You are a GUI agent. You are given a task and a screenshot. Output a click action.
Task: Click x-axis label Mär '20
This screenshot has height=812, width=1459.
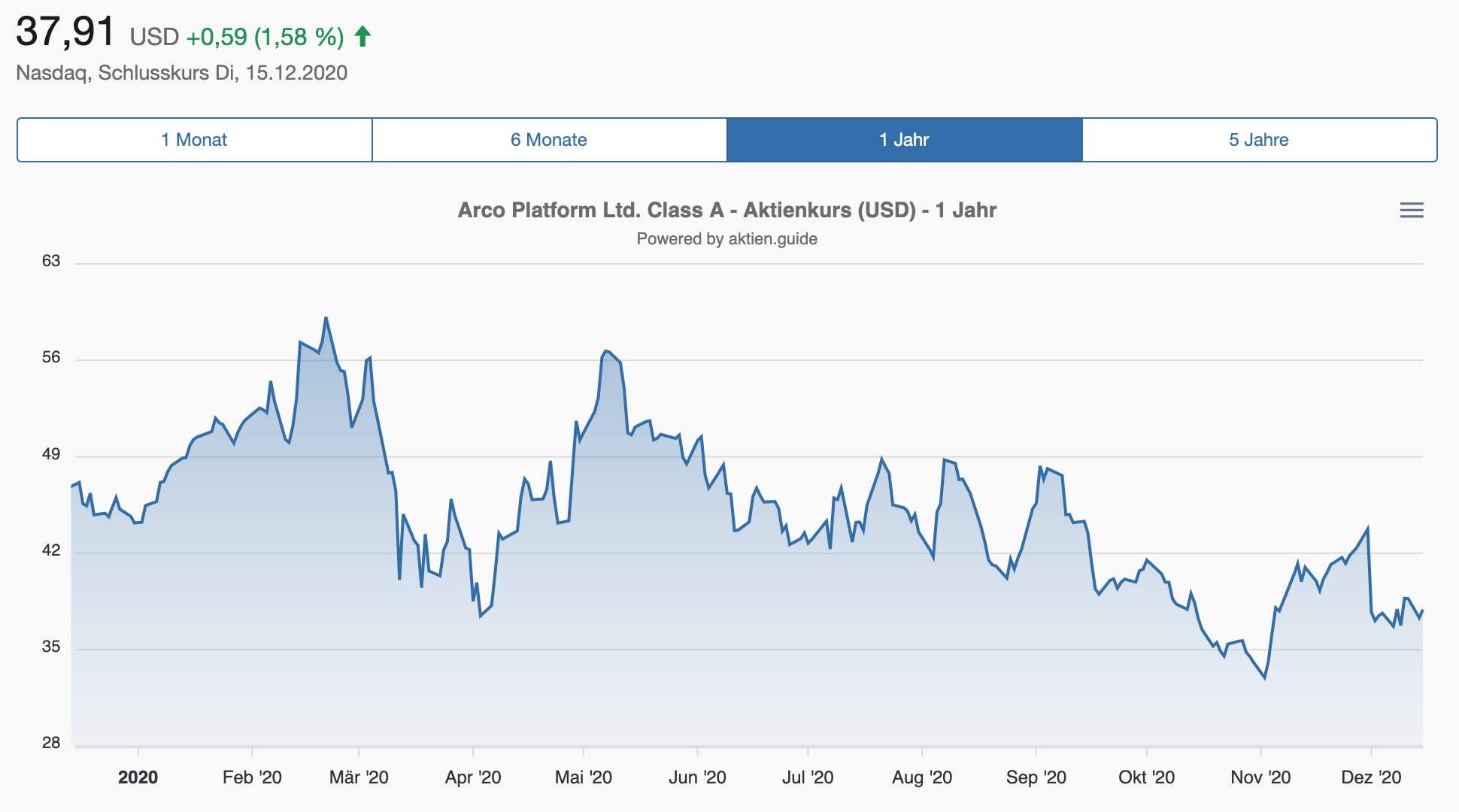pyautogui.click(x=359, y=777)
